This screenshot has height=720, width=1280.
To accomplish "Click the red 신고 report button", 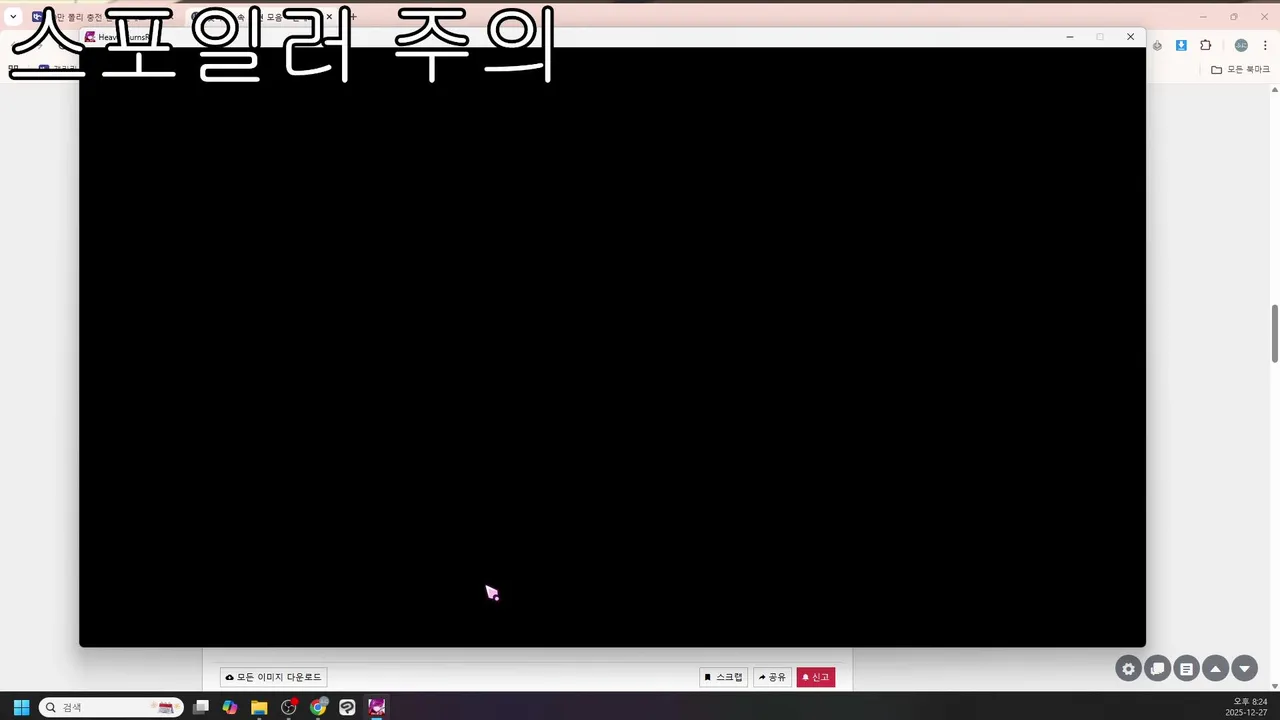I will [x=815, y=677].
